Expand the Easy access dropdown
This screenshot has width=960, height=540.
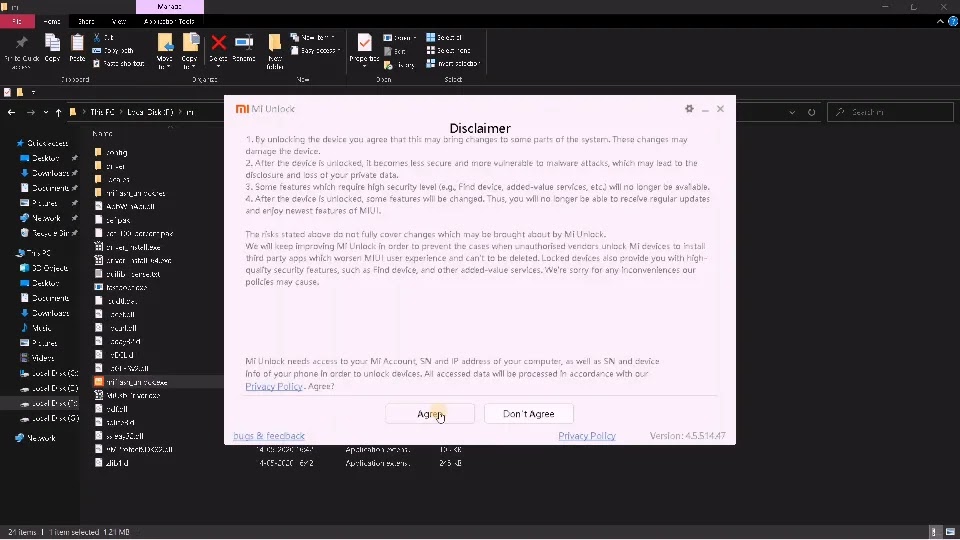[315, 51]
